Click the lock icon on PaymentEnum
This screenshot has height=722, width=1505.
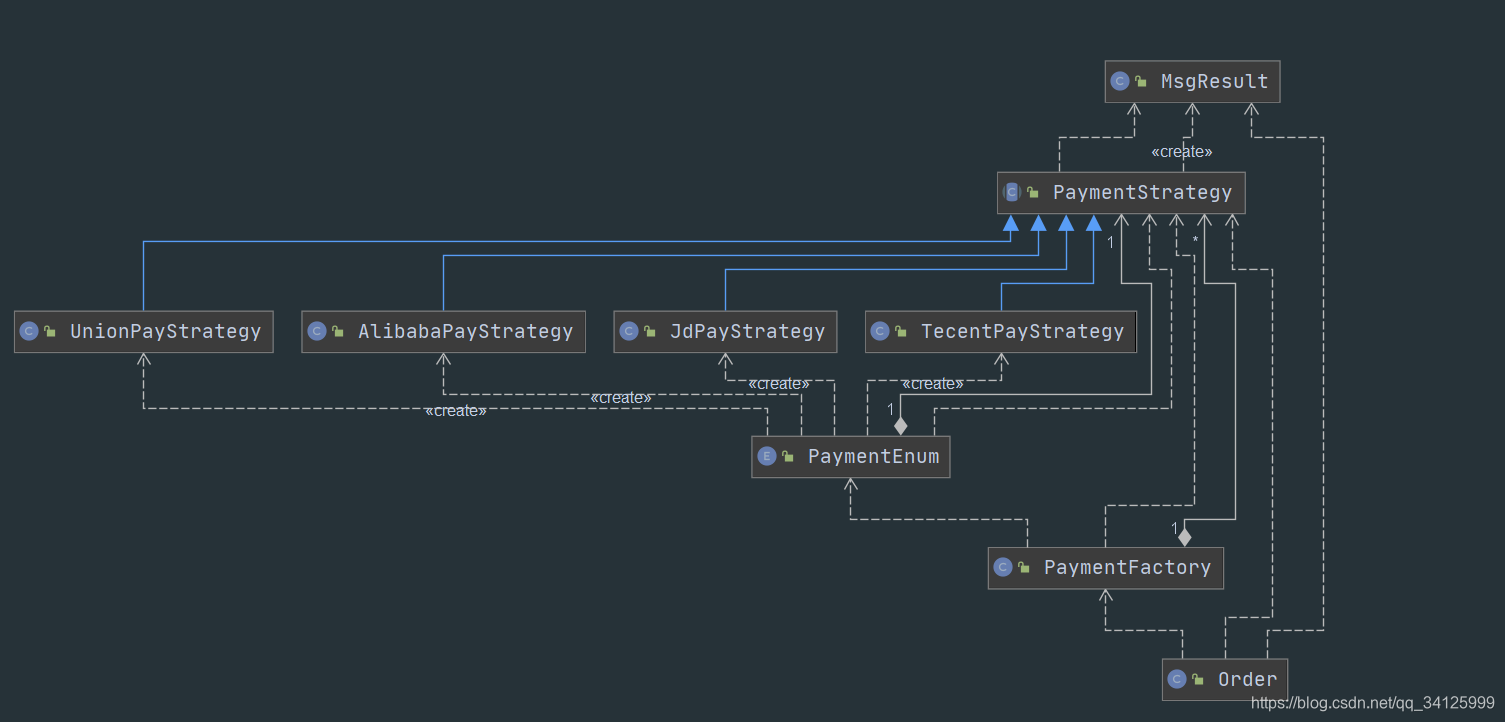coord(788,457)
